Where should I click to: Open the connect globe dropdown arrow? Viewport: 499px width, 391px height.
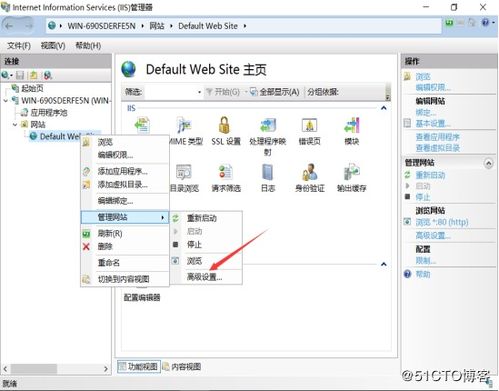point(11,76)
